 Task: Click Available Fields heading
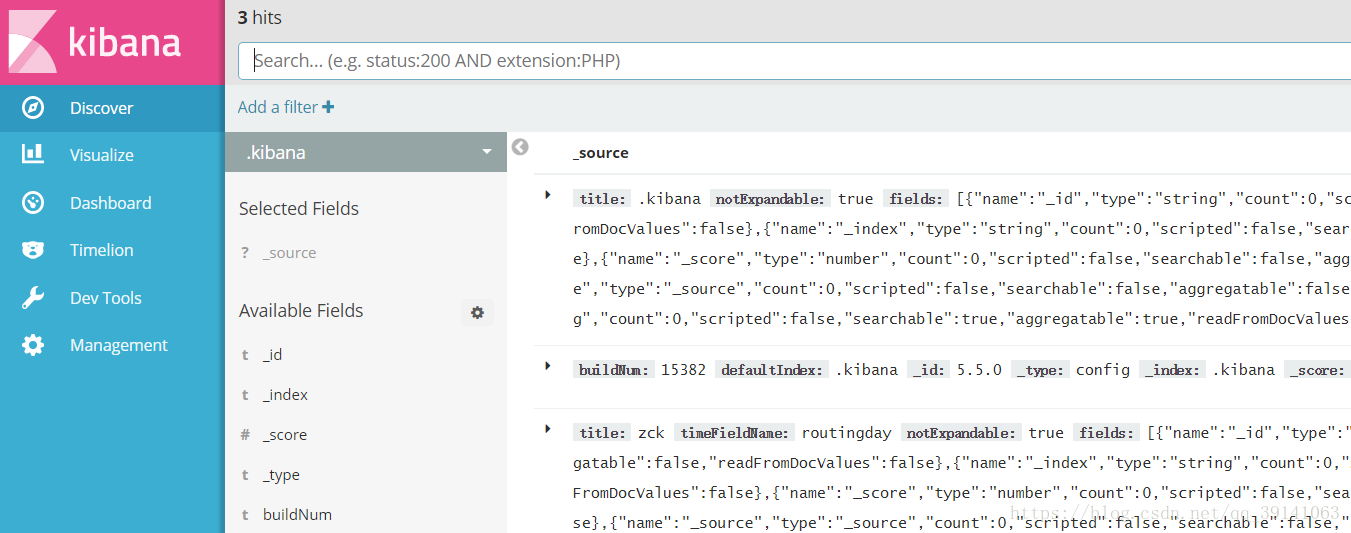[x=301, y=311]
